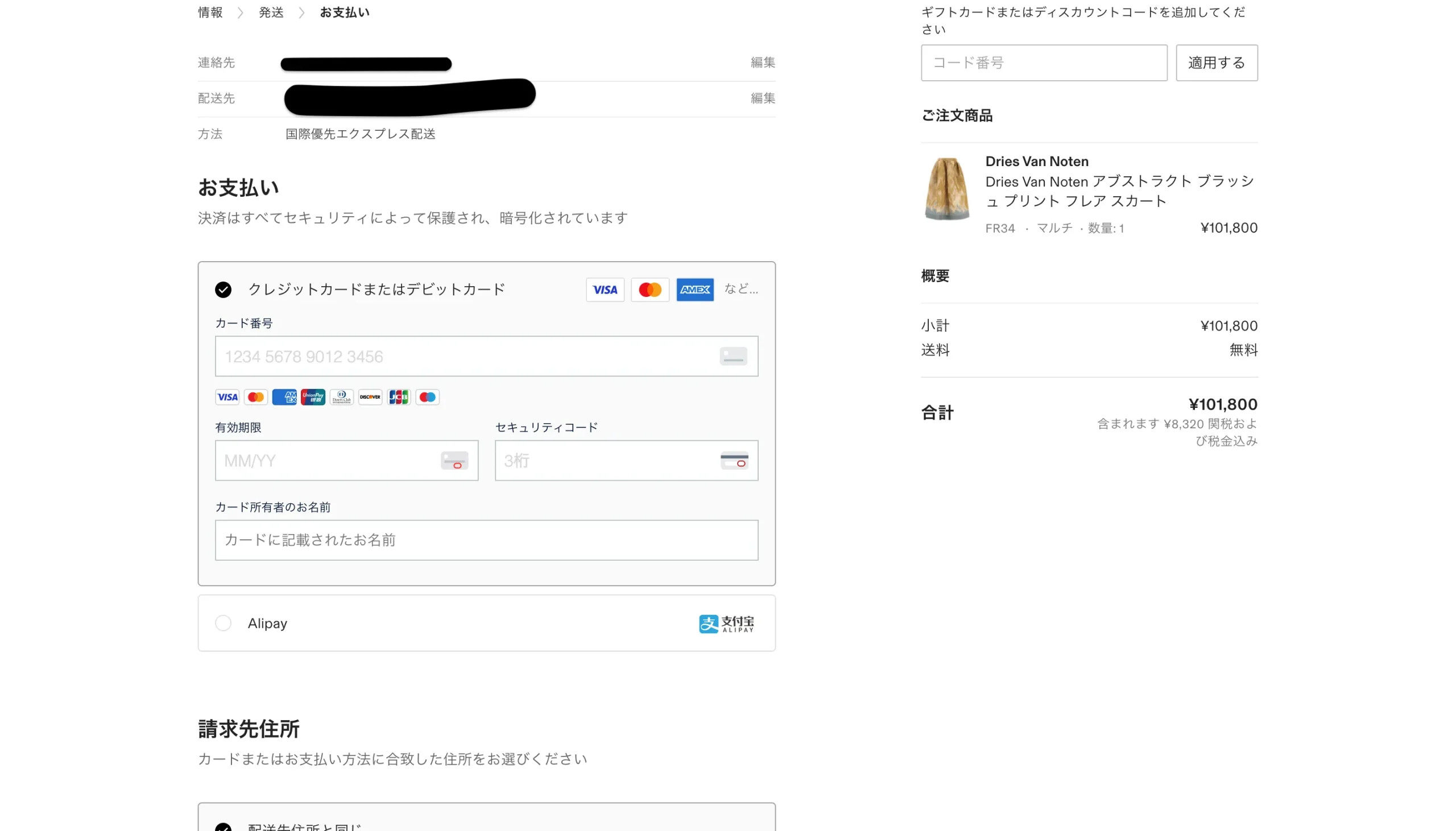
Task: Focus the コード番号 discount code field
Action: point(1044,63)
